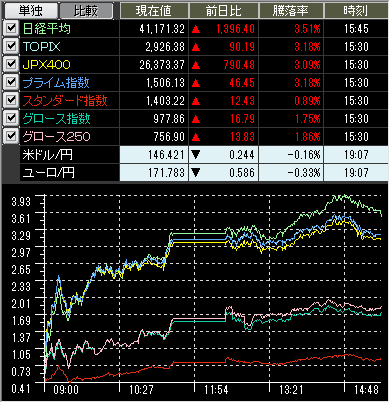Switch to the 比較 tab
Screen dimensions: 390x403
[x=86, y=11]
